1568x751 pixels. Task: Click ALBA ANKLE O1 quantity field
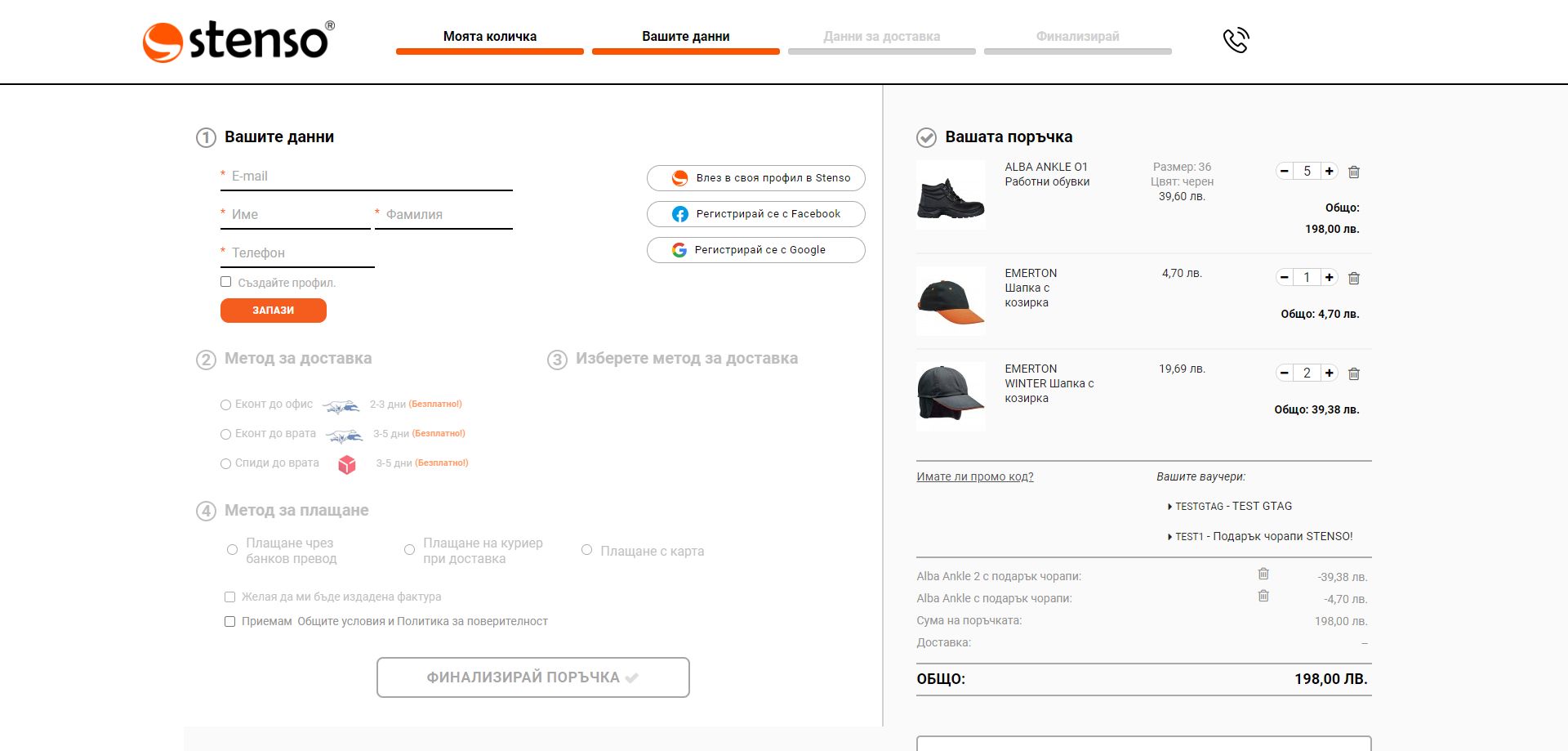point(1307,171)
